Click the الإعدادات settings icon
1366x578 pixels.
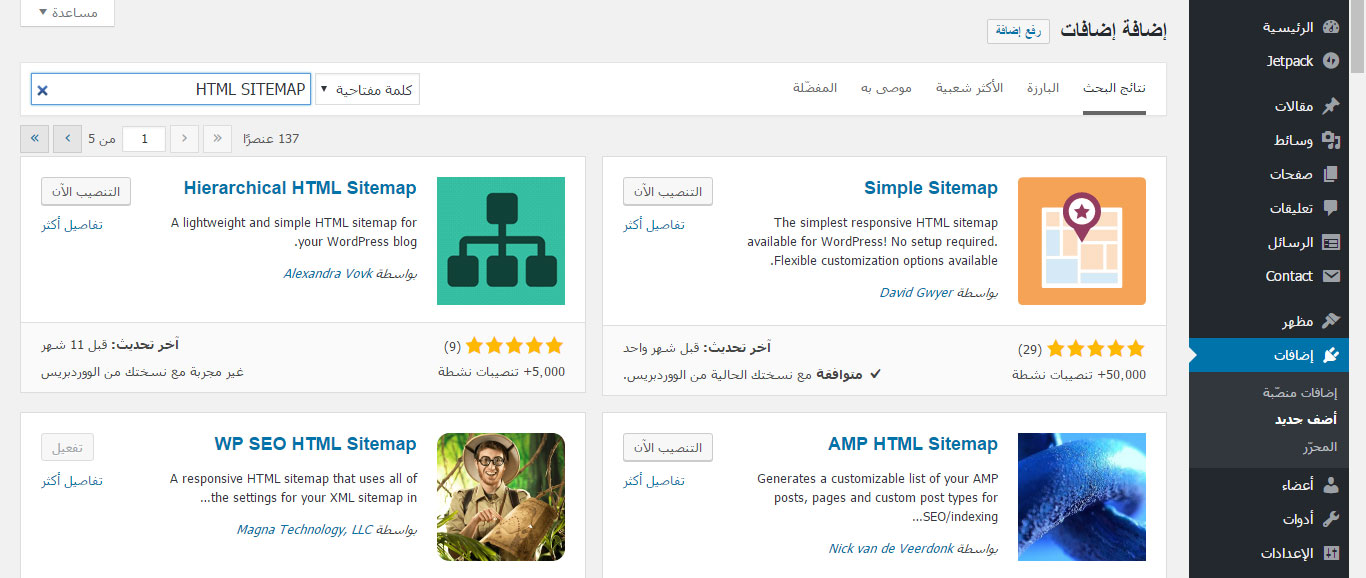[x=1330, y=553]
